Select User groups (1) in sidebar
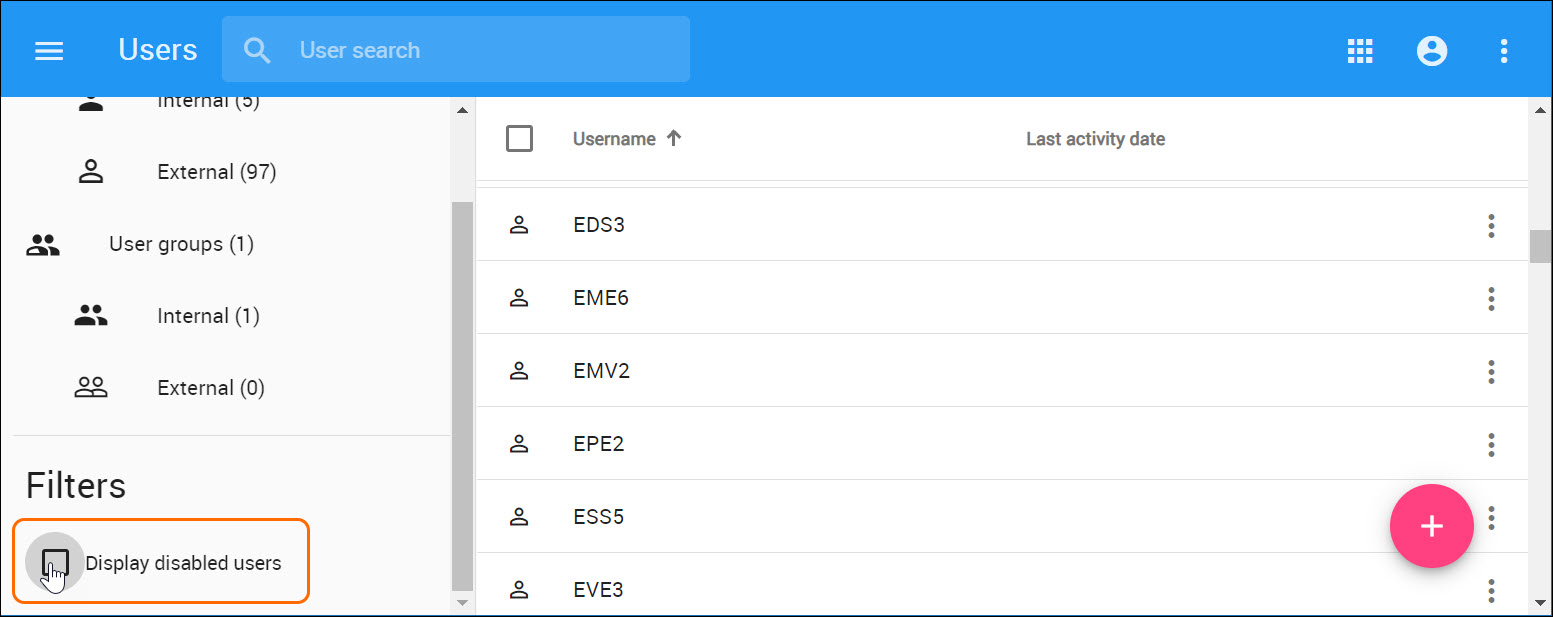The width and height of the screenshot is (1553, 617). click(181, 244)
